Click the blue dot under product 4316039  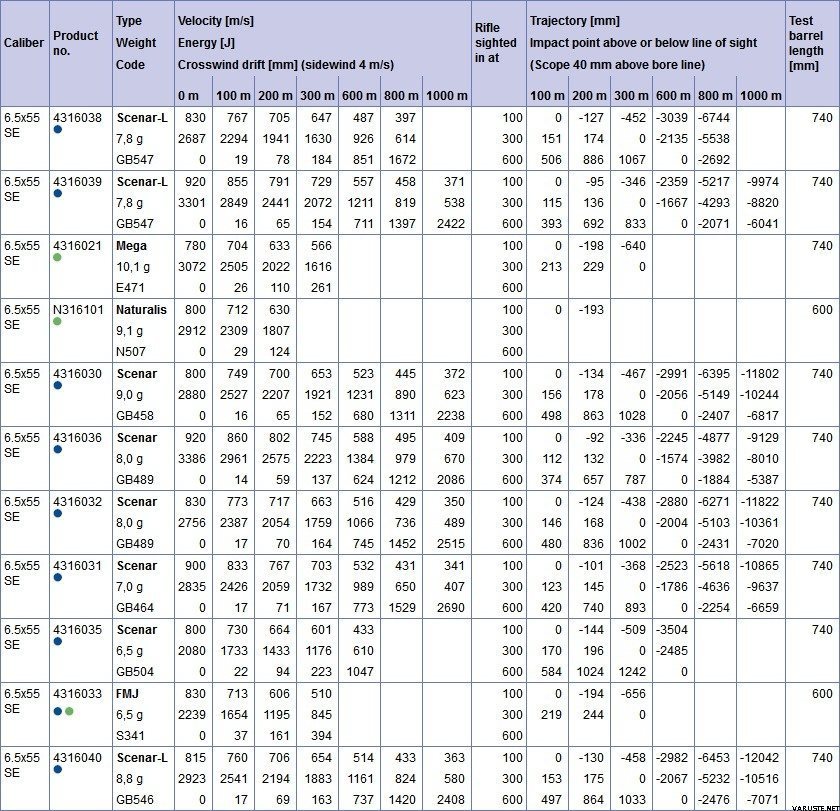tap(57, 194)
